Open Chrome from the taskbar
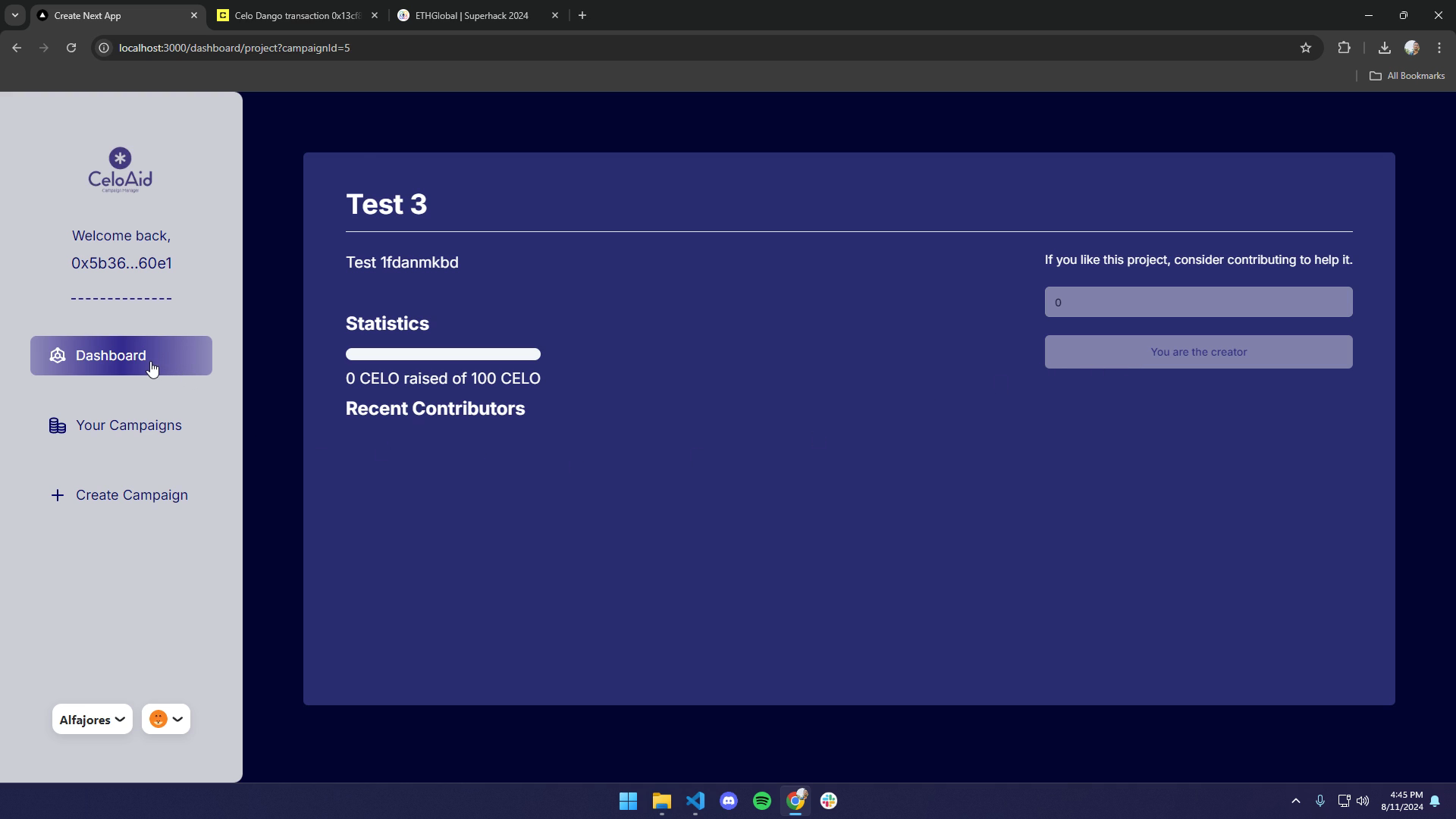This screenshot has height=819, width=1456. click(x=795, y=801)
